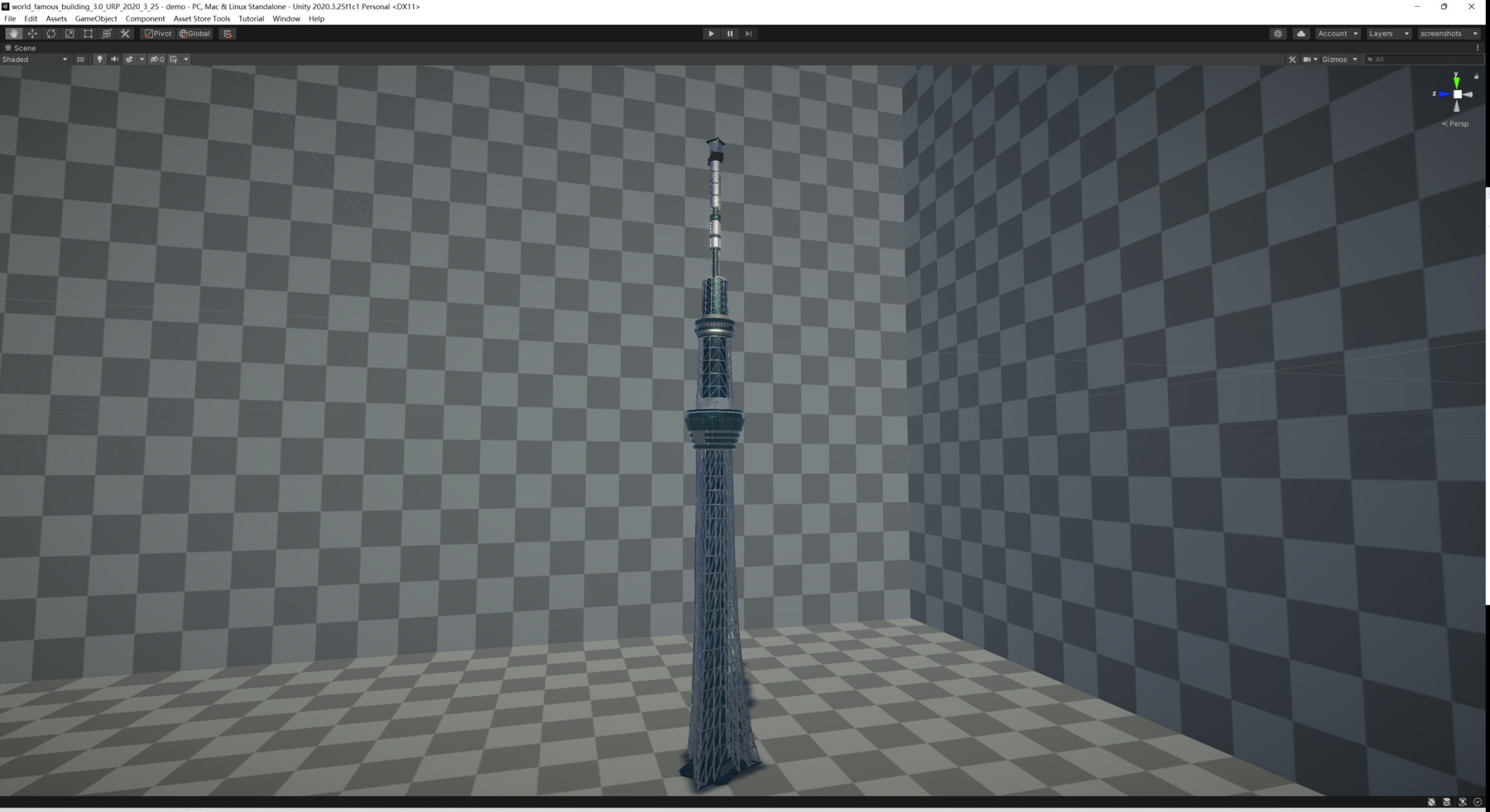Viewport: 1490px width, 812px height.
Task: Click the gray right axis cone
Action: pos(1468,94)
